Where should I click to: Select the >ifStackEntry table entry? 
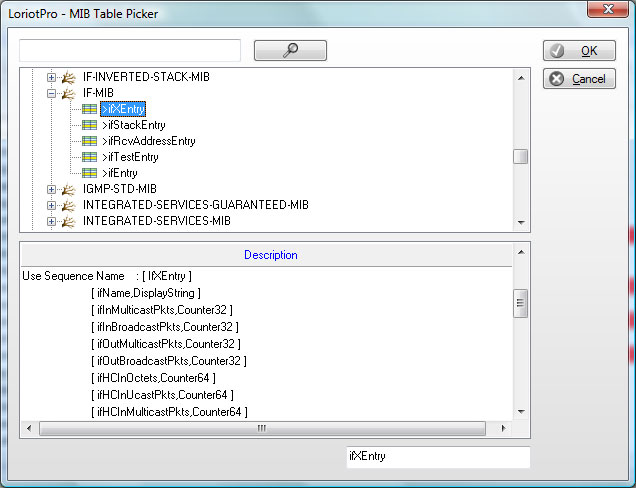[133, 125]
